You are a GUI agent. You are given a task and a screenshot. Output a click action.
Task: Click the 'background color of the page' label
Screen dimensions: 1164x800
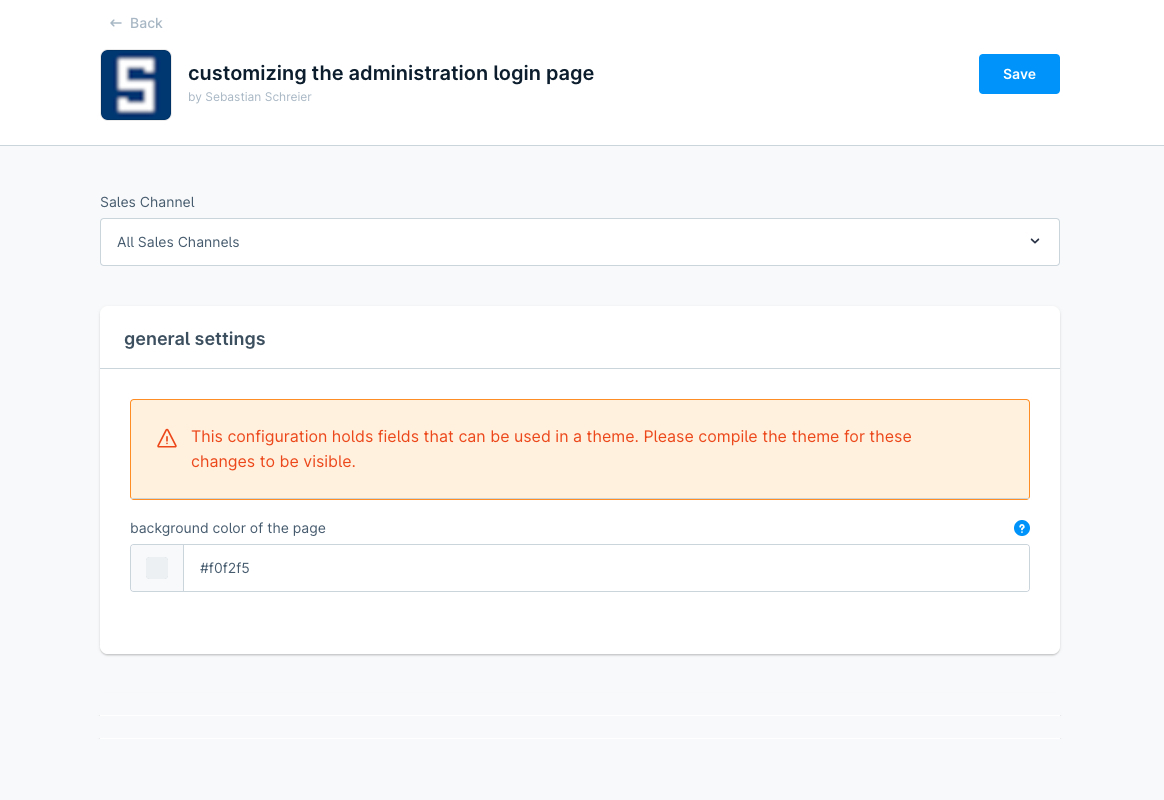228,528
